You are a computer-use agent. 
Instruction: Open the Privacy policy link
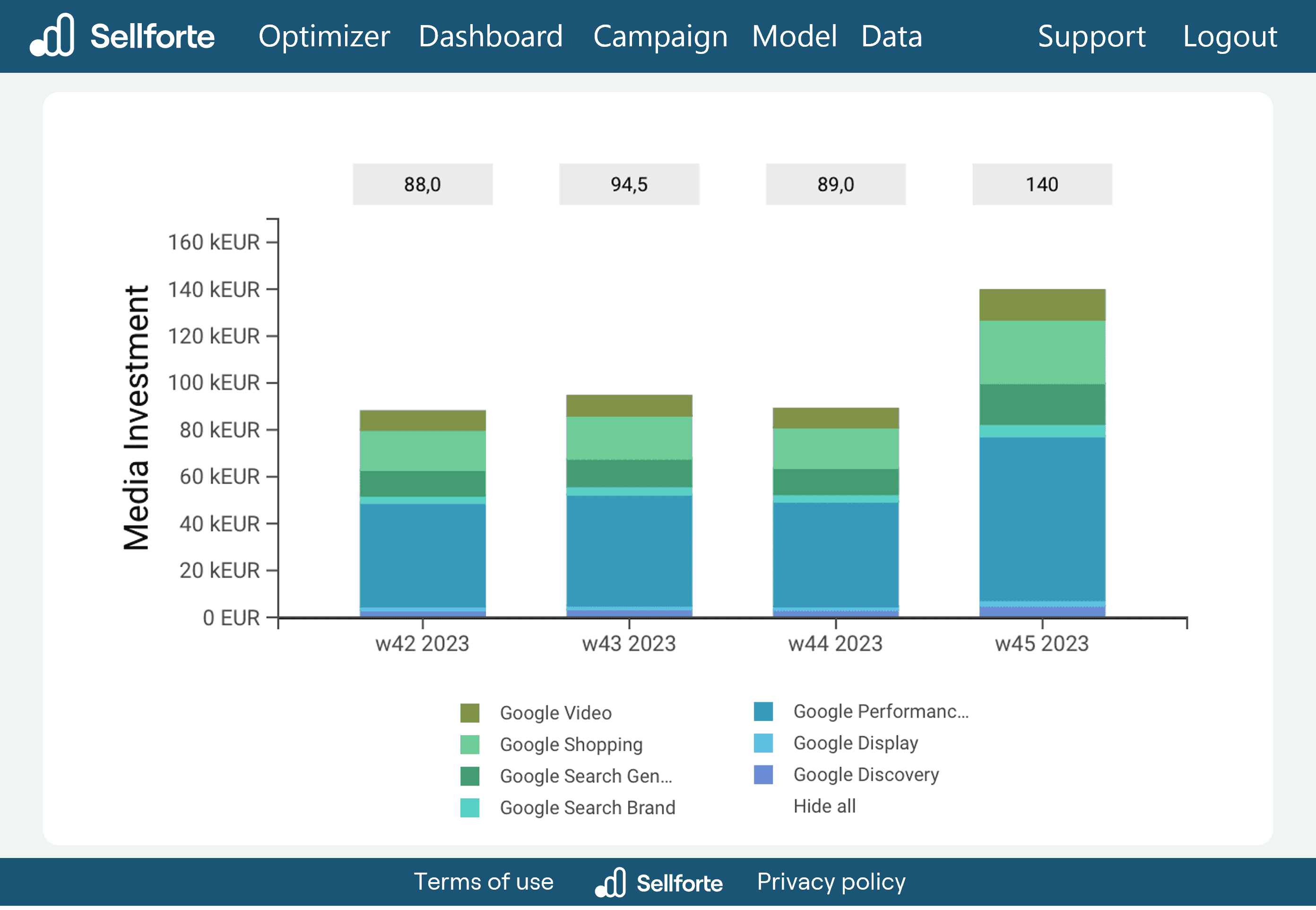click(x=831, y=882)
